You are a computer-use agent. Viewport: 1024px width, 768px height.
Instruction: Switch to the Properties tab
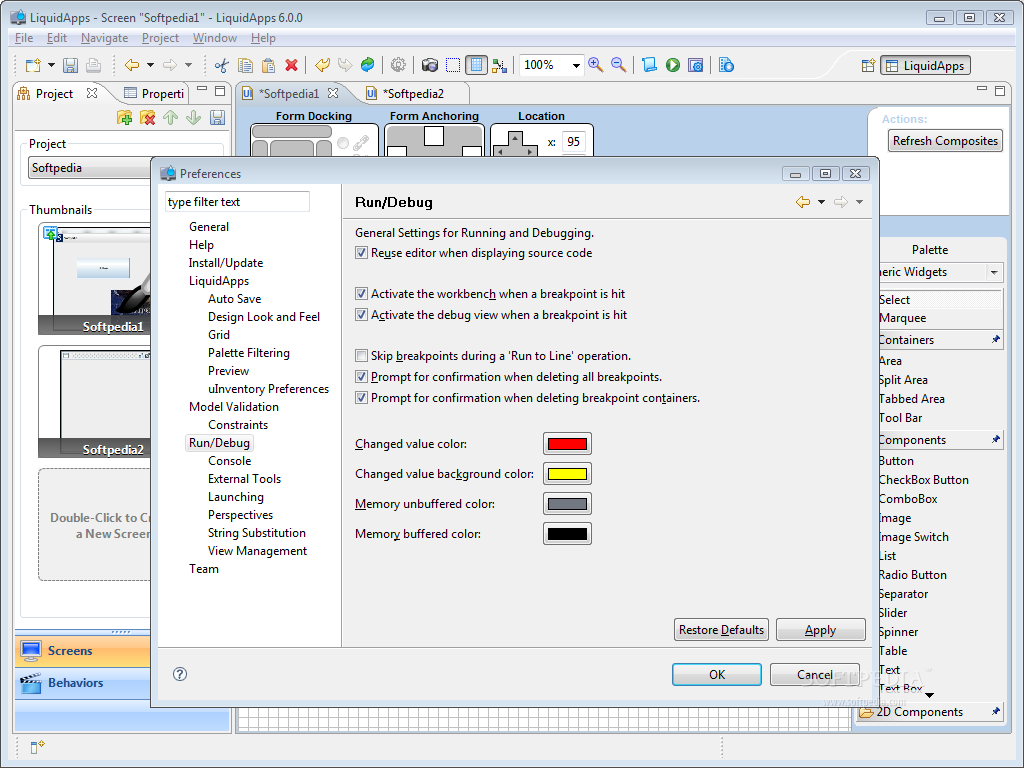point(154,93)
